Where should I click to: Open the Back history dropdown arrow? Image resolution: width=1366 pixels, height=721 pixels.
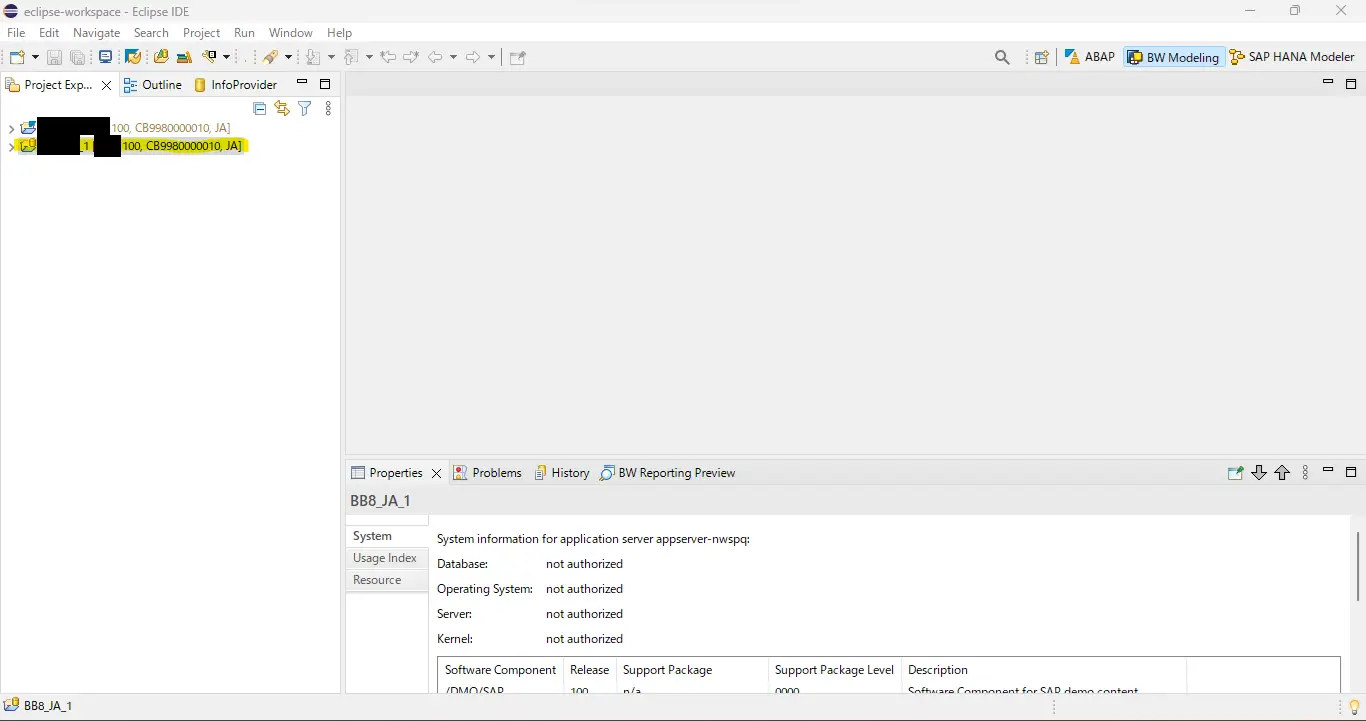(453, 57)
